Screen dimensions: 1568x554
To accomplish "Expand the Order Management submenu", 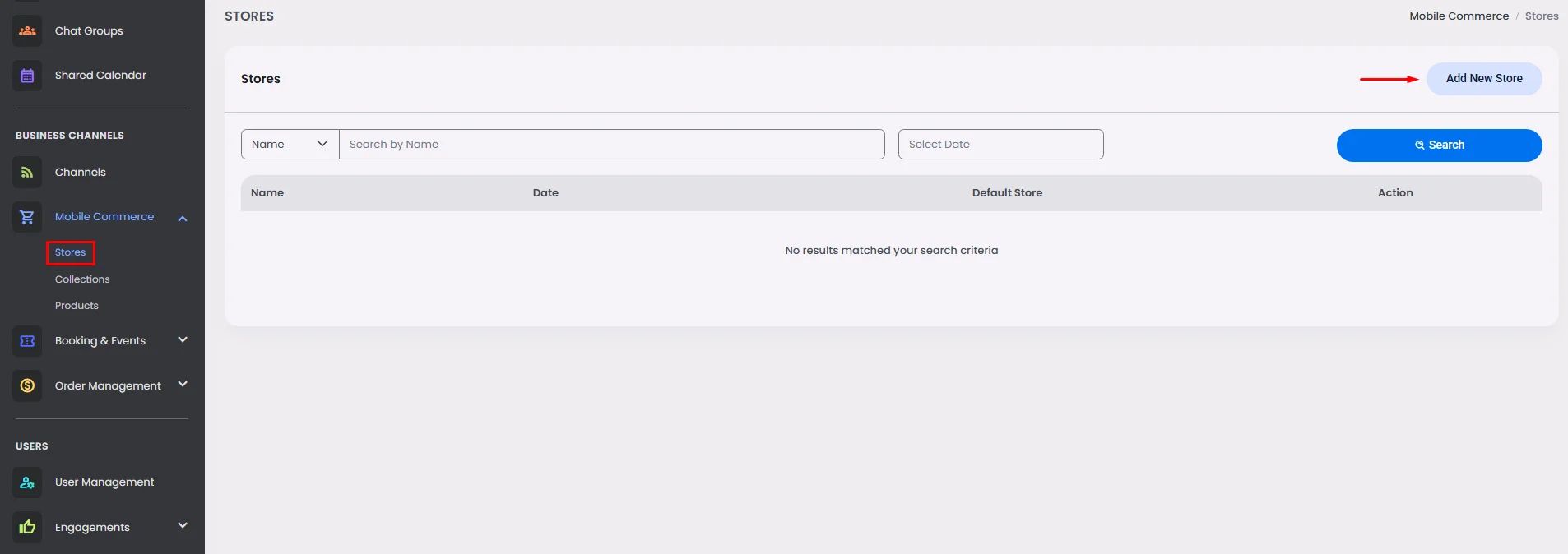I will click(x=183, y=384).
